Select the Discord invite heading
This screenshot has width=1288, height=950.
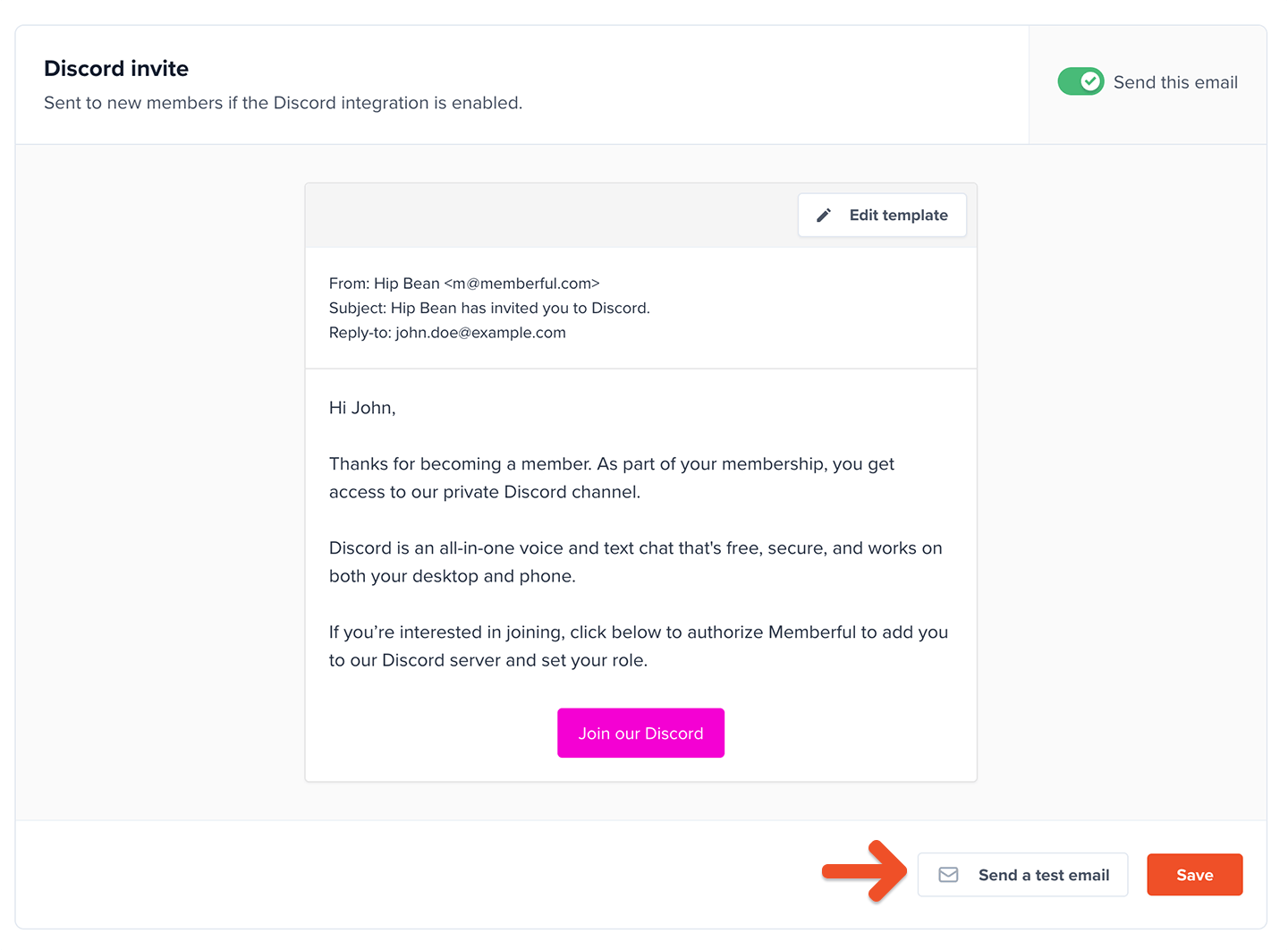116,69
